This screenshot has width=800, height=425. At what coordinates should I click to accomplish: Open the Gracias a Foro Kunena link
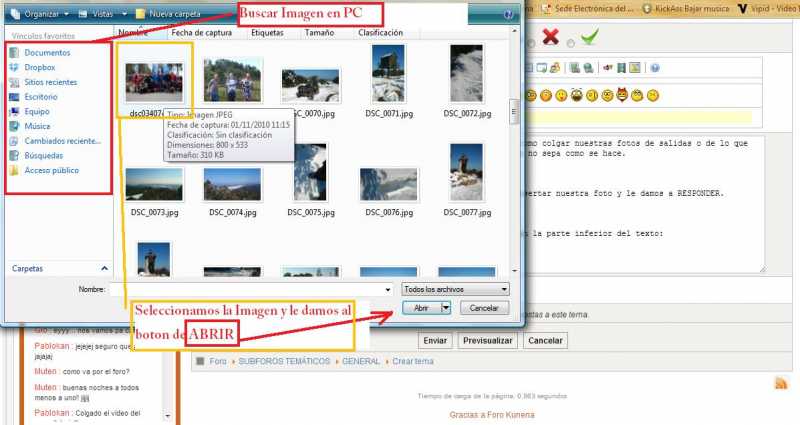click(x=492, y=415)
